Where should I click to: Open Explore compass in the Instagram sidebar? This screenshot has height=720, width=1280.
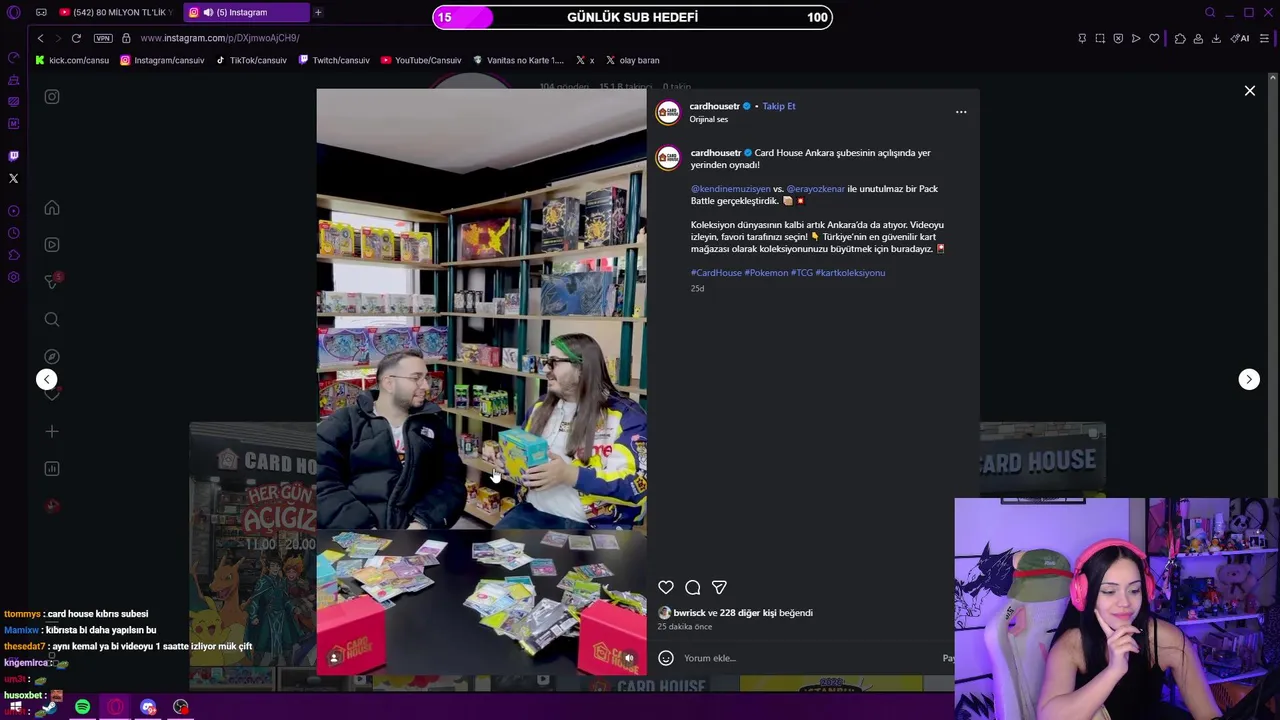point(52,357)
